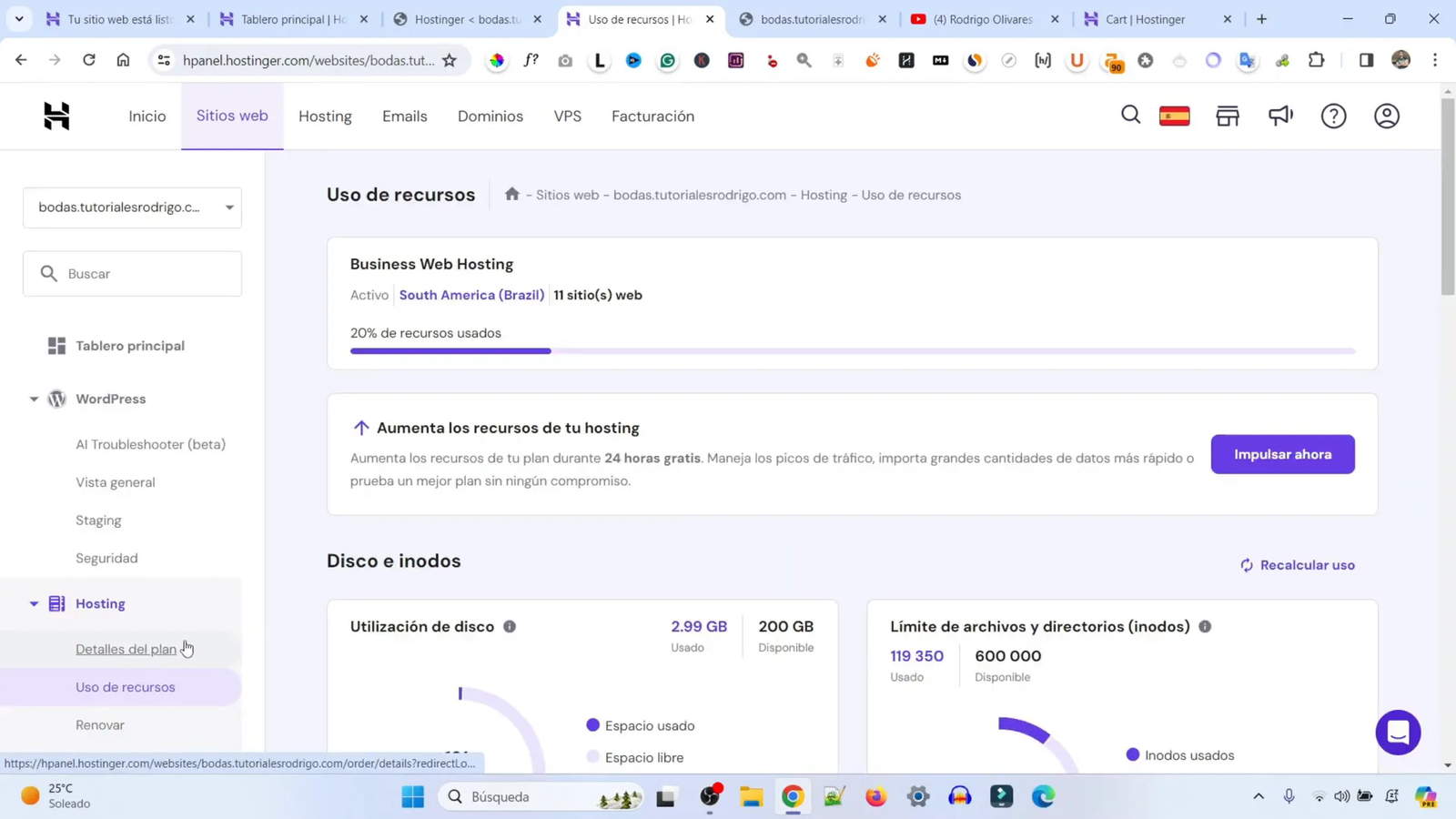1456x819 pixels.
Task: Open Chrome three-dot menu
Action: point(1435,60)
